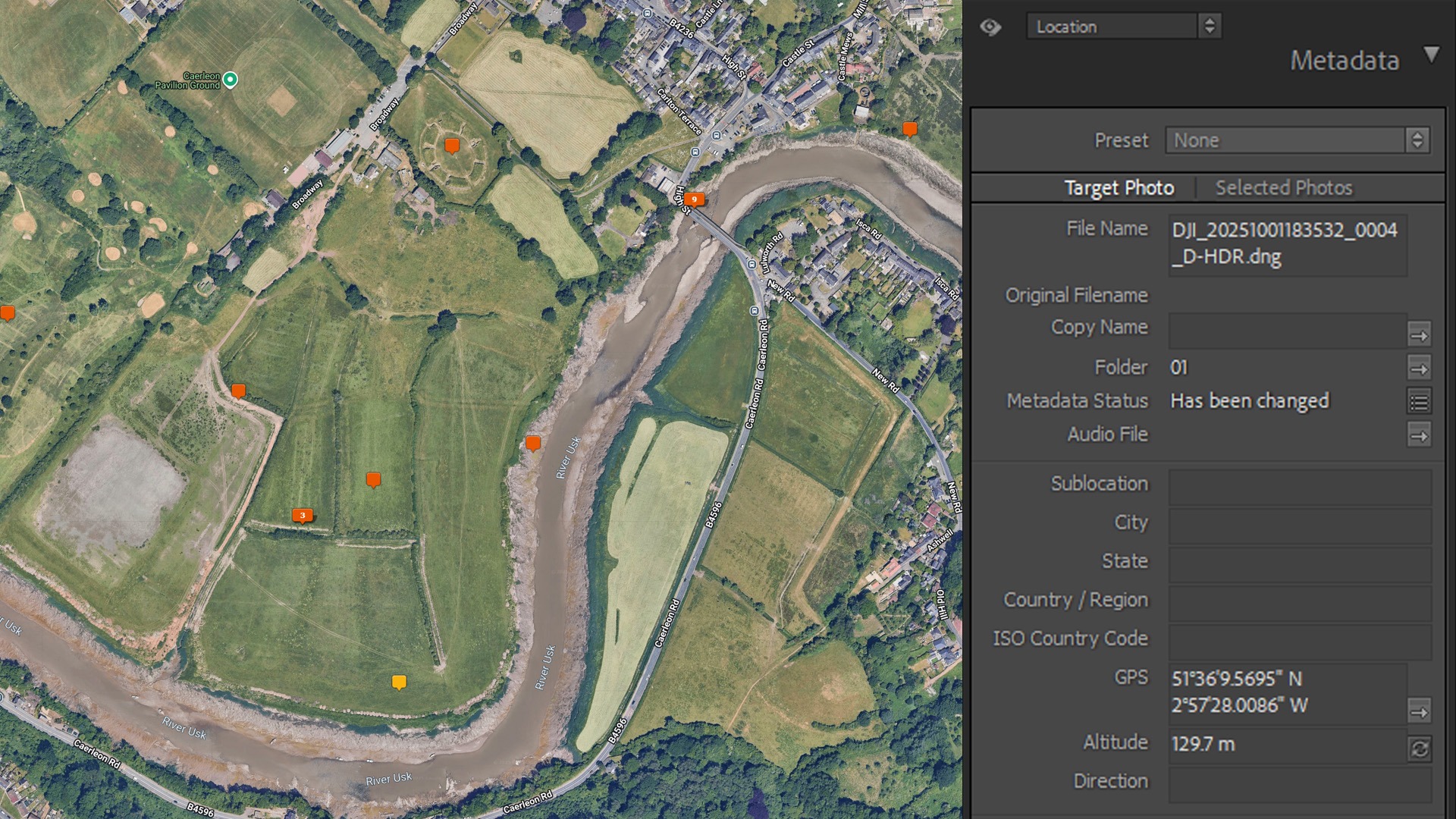
Task: Click the GPS map arrow button
Action: 1419,711
